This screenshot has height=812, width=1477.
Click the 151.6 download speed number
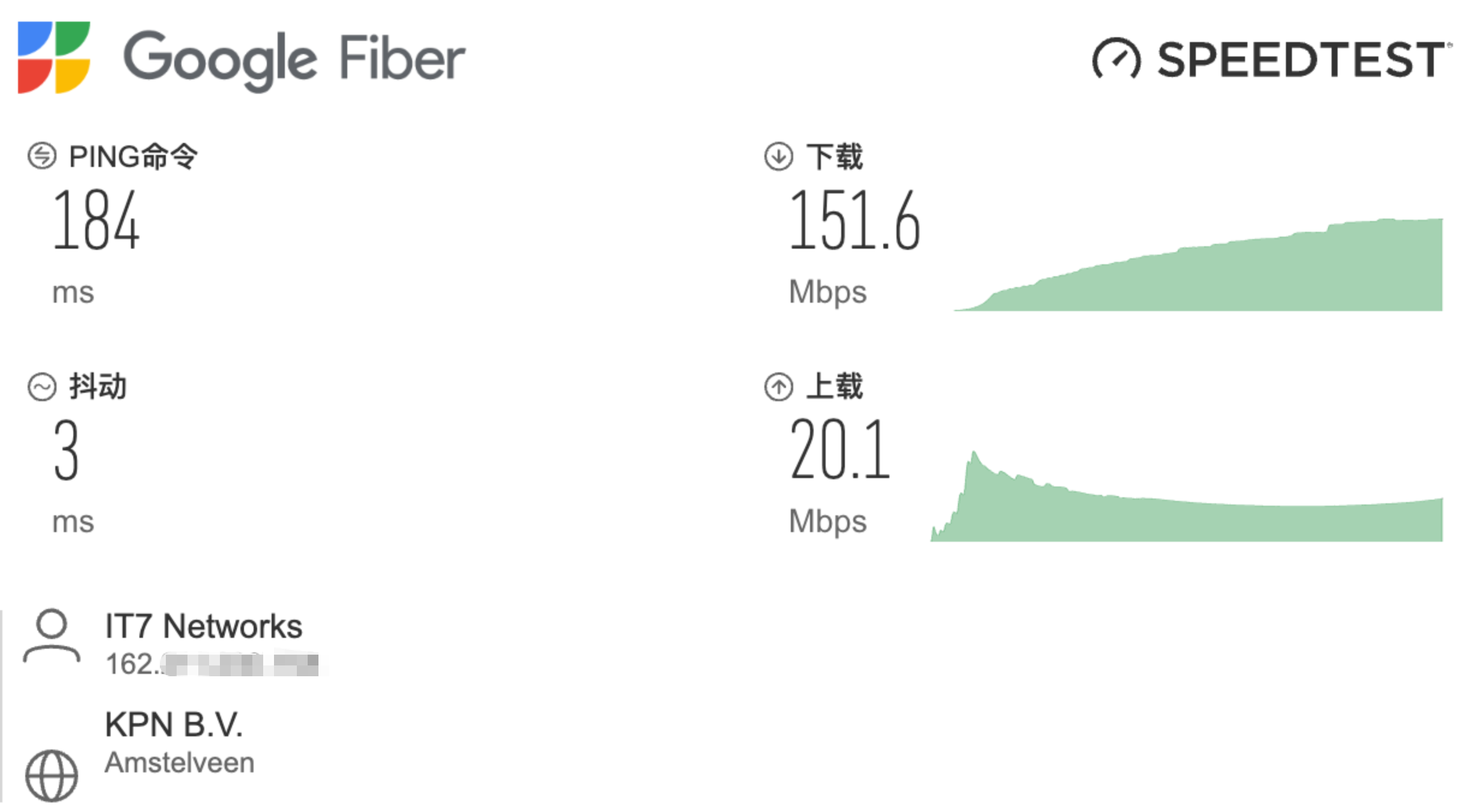click(x=854, y=220)
